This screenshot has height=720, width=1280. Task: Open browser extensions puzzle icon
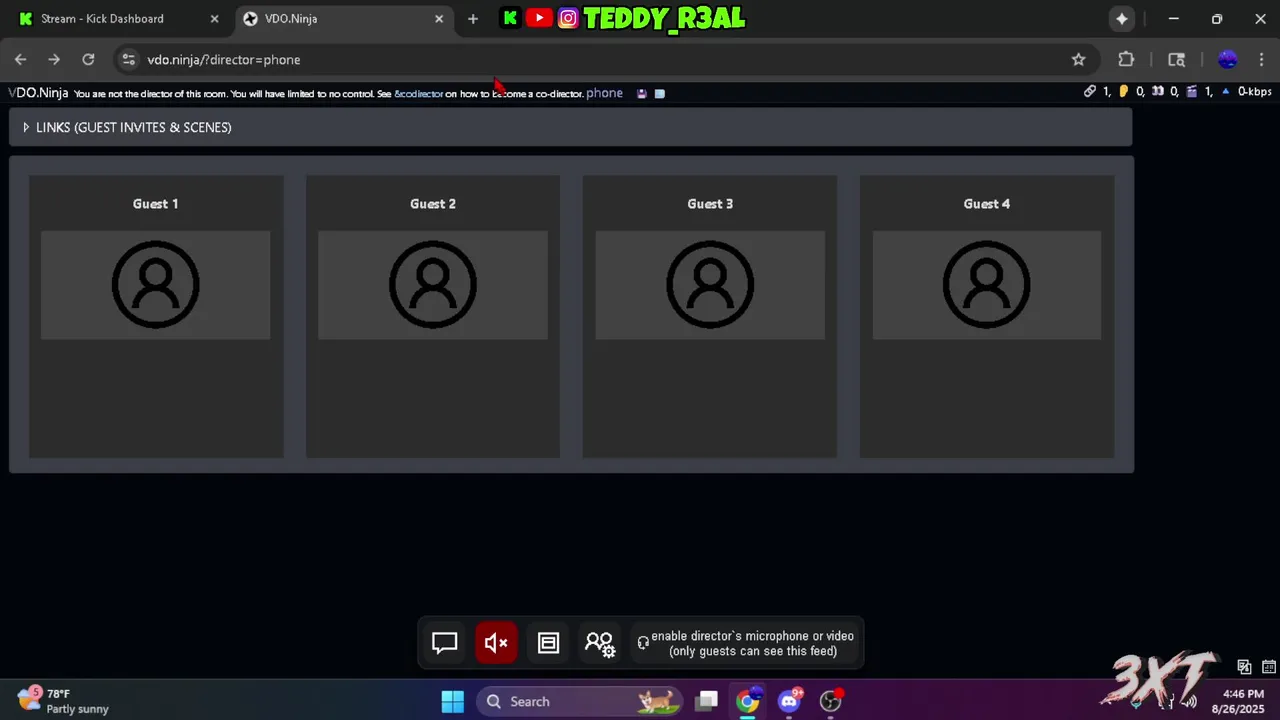pos(1126,60)
